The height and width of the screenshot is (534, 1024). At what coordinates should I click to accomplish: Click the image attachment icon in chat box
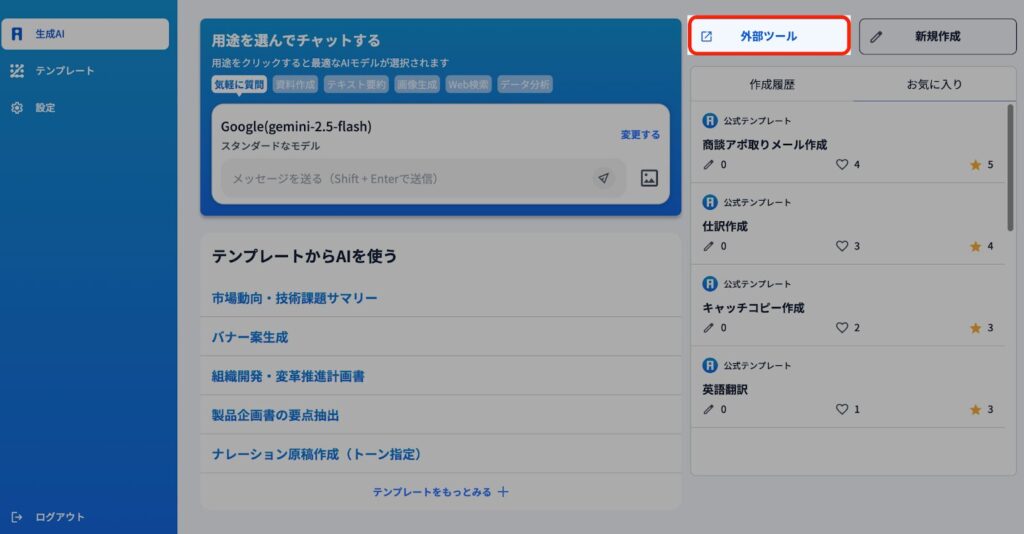pyautogui.click(x=649, y=178)
